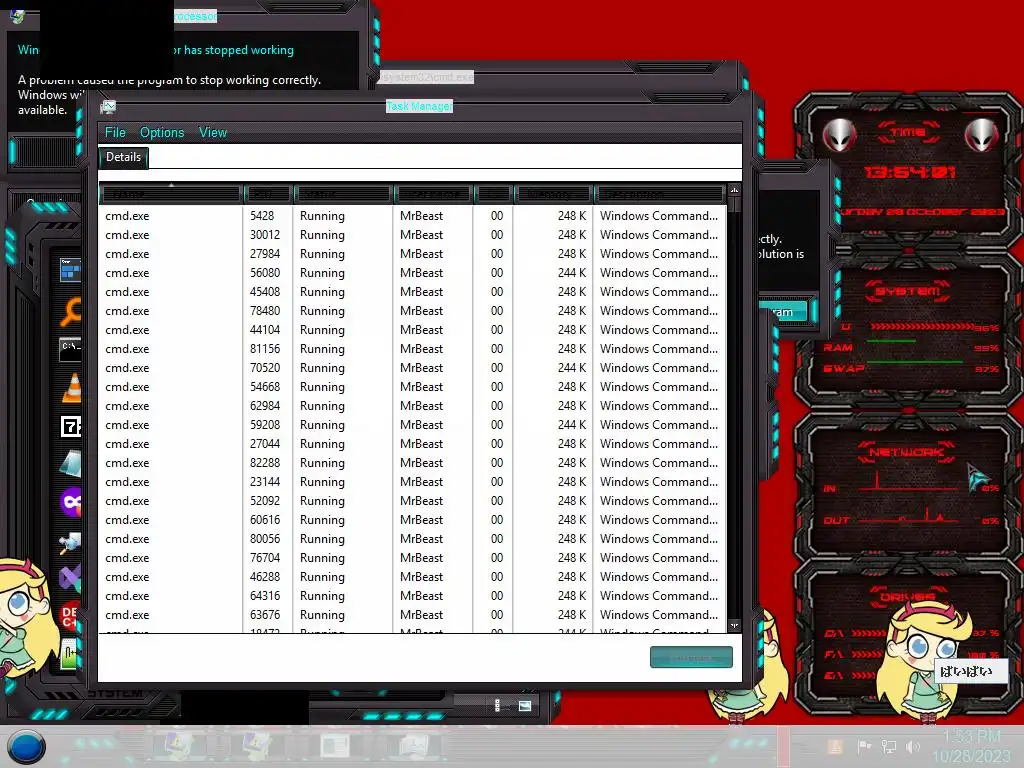This screenshot has height=768, width=1024.
Task: Open the blue tiles dock icon
Action: [x=70, y=270]
